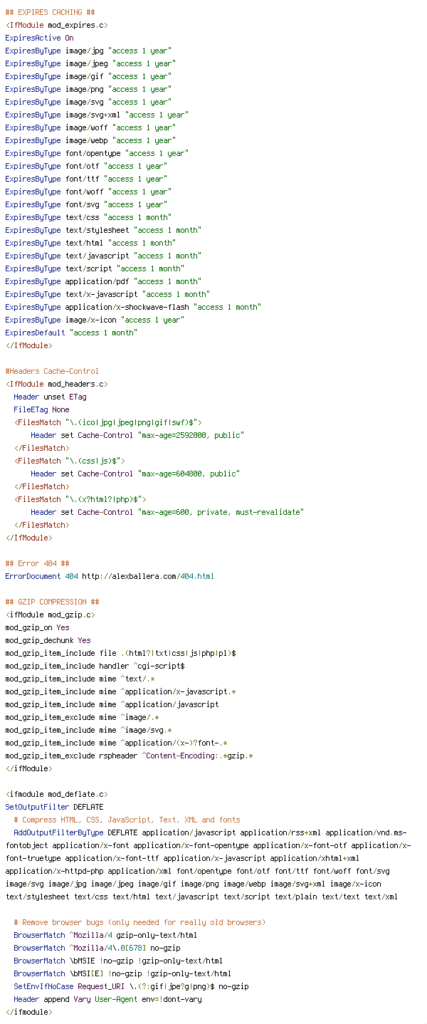Click the mod_gzip_dechunk Yes line
Image resolution: width=427 pixels, height=1024 pixels.
click(48, 640)
